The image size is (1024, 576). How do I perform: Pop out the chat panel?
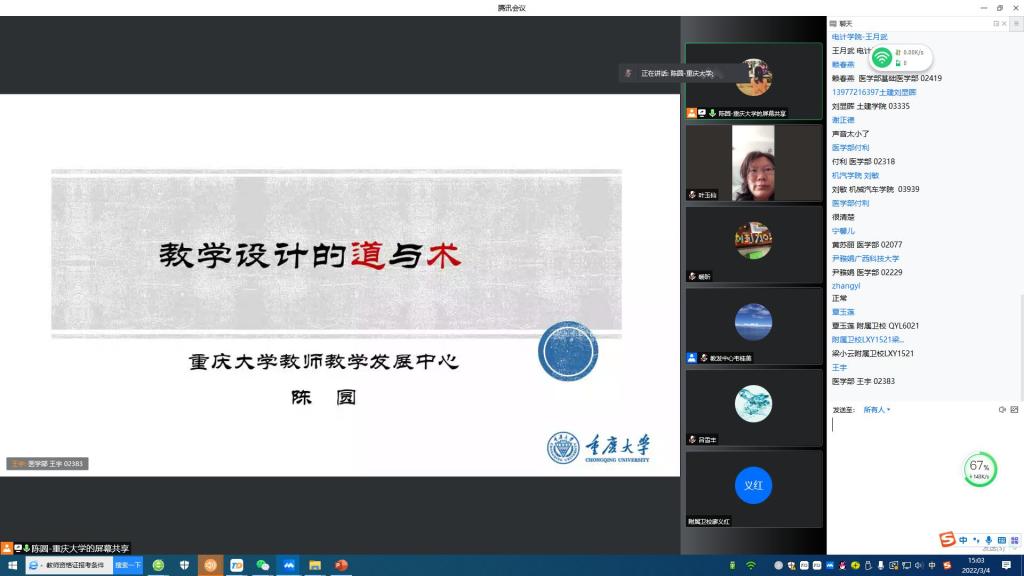(x=996, y=24)
